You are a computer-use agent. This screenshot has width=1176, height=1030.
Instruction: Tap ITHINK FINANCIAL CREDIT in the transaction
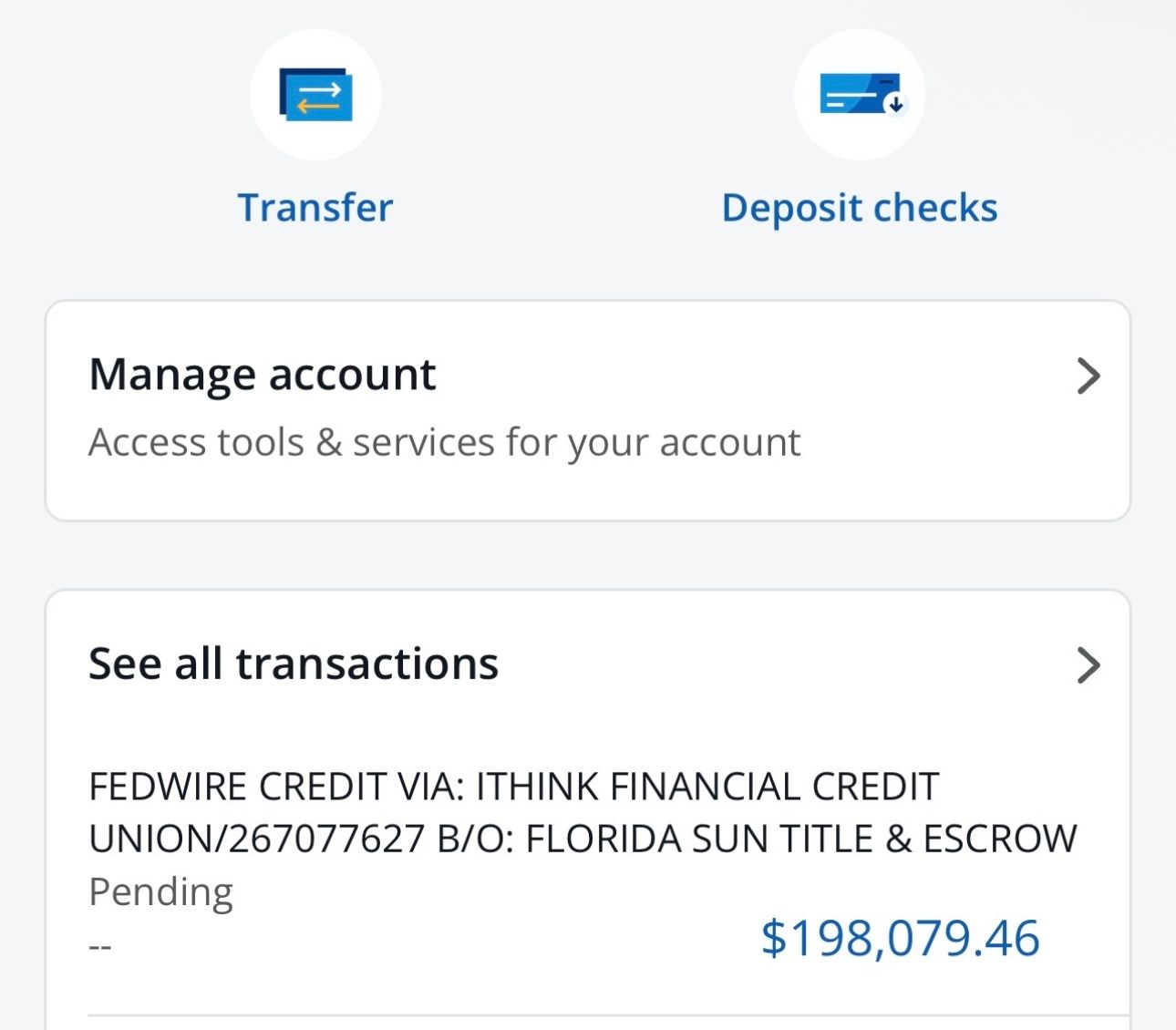point(707,787)
